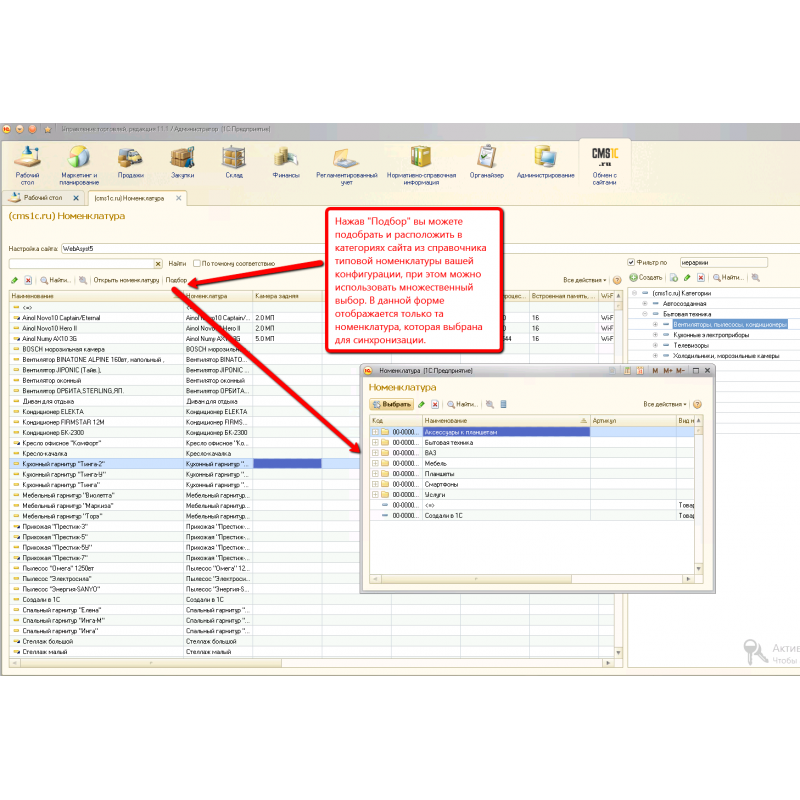Click the Подбор button
The image size is (800, 800).
coord(177,280)
